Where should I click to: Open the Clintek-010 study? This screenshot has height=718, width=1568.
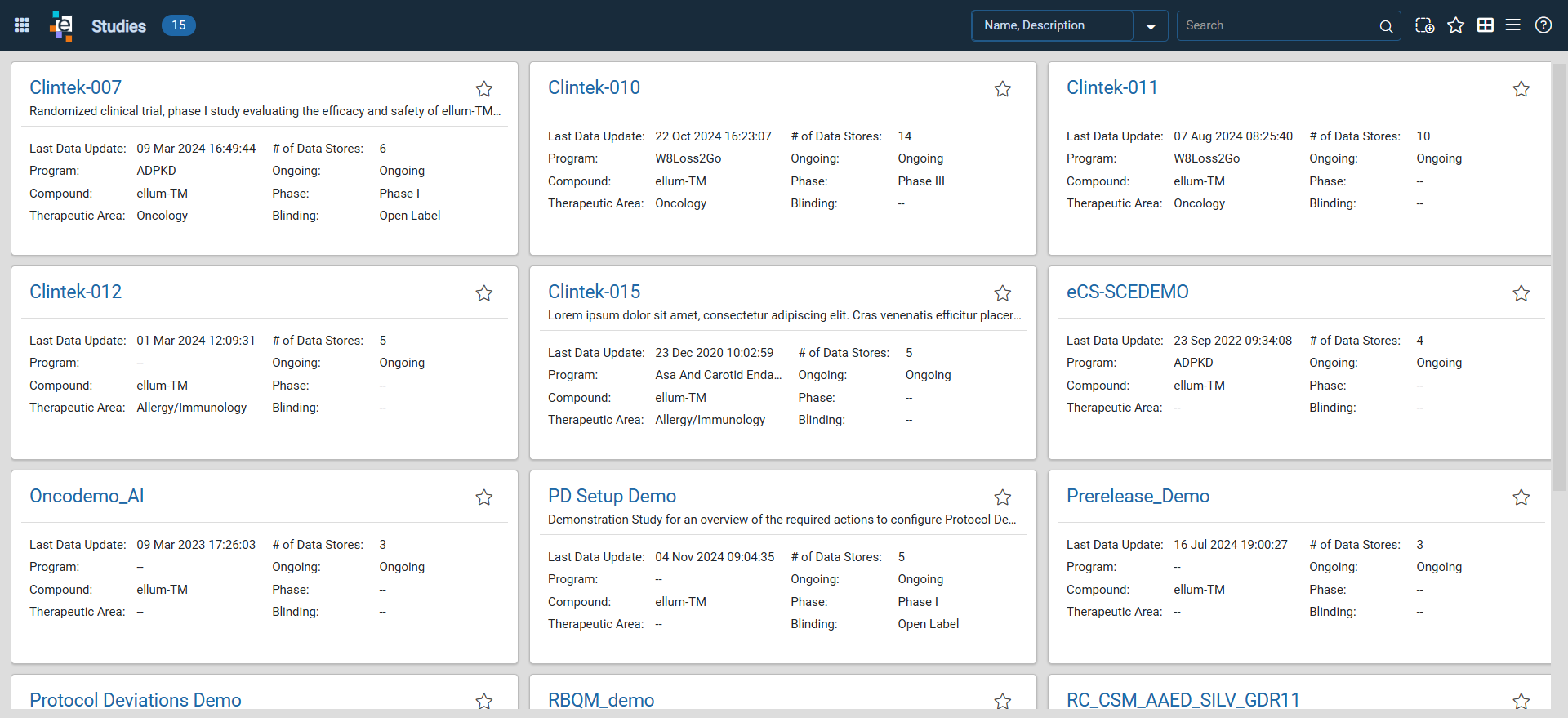[594, 87]
